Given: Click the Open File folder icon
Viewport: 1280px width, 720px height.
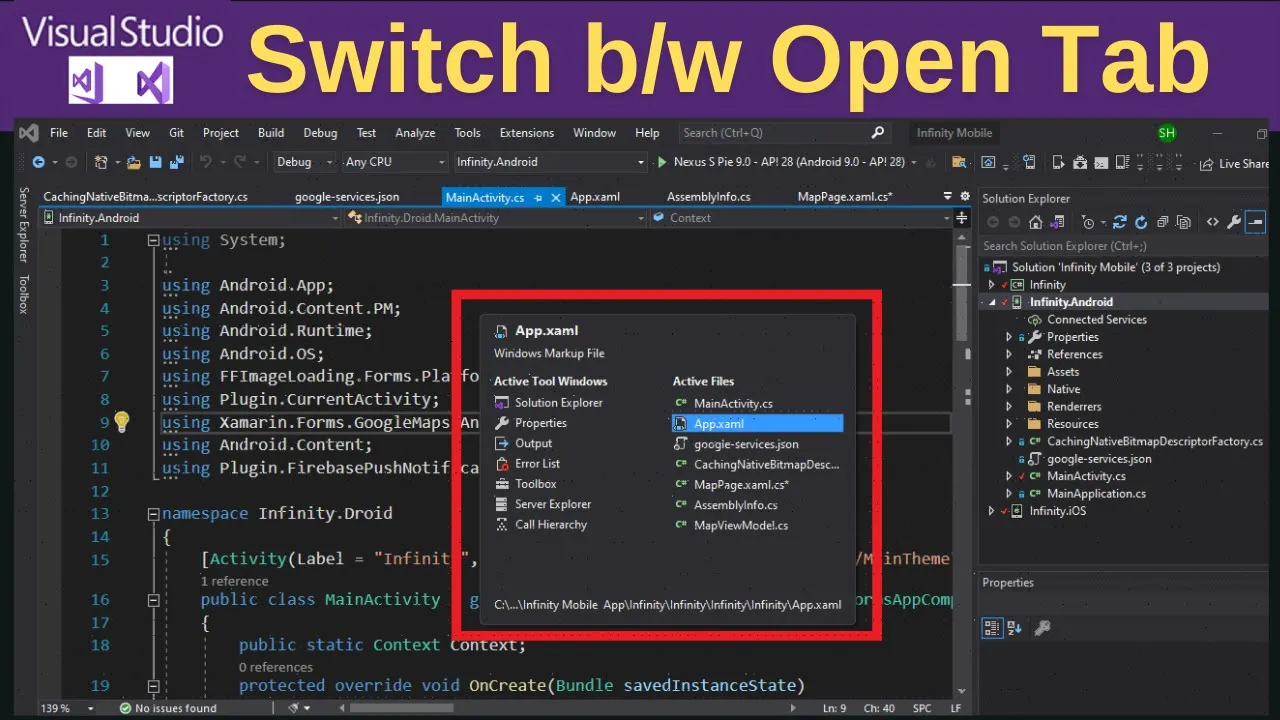Looking at the screenshot, I should click(x=135, y=162).
